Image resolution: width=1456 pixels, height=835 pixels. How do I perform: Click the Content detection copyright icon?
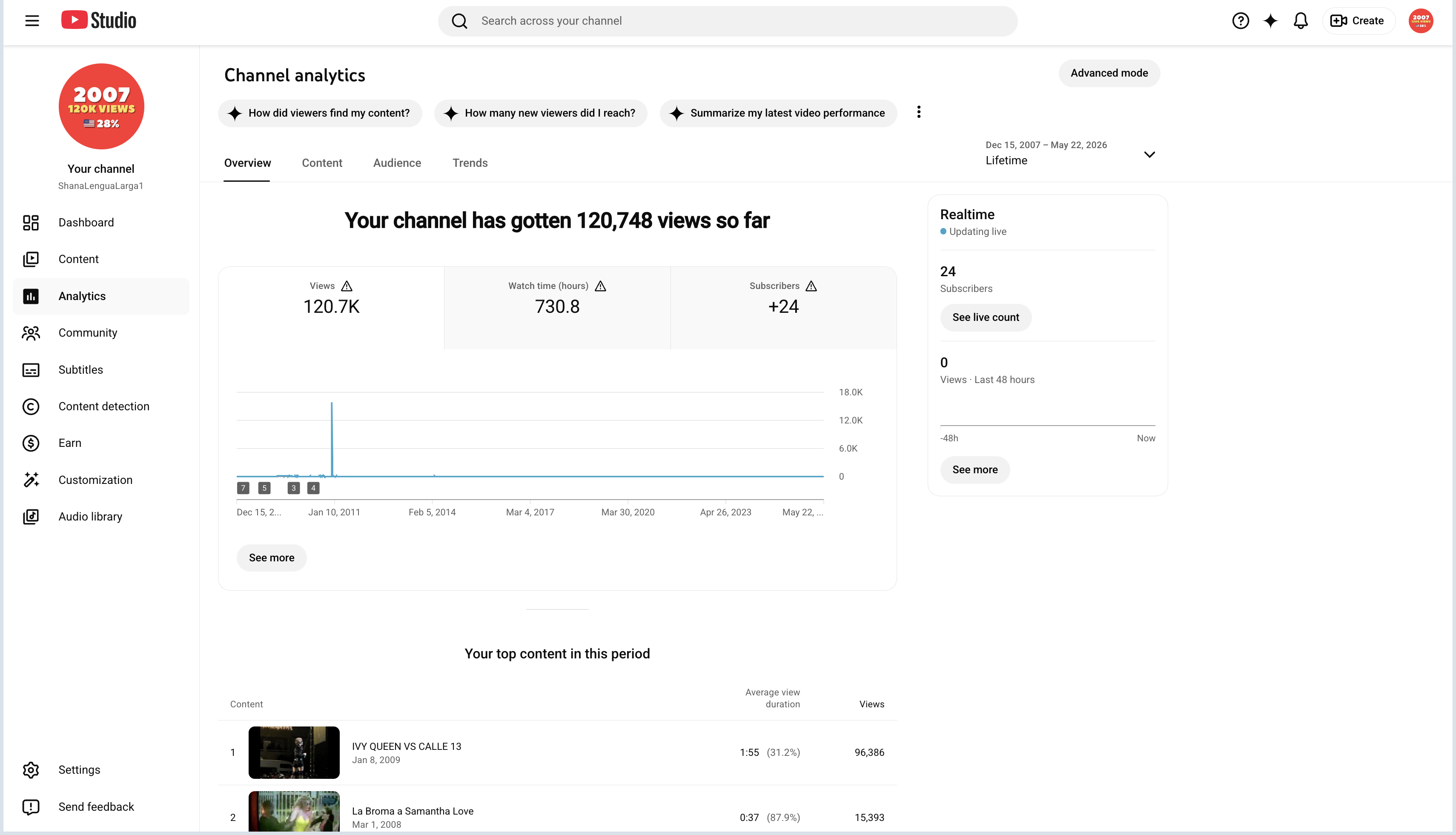pos(31,406)
